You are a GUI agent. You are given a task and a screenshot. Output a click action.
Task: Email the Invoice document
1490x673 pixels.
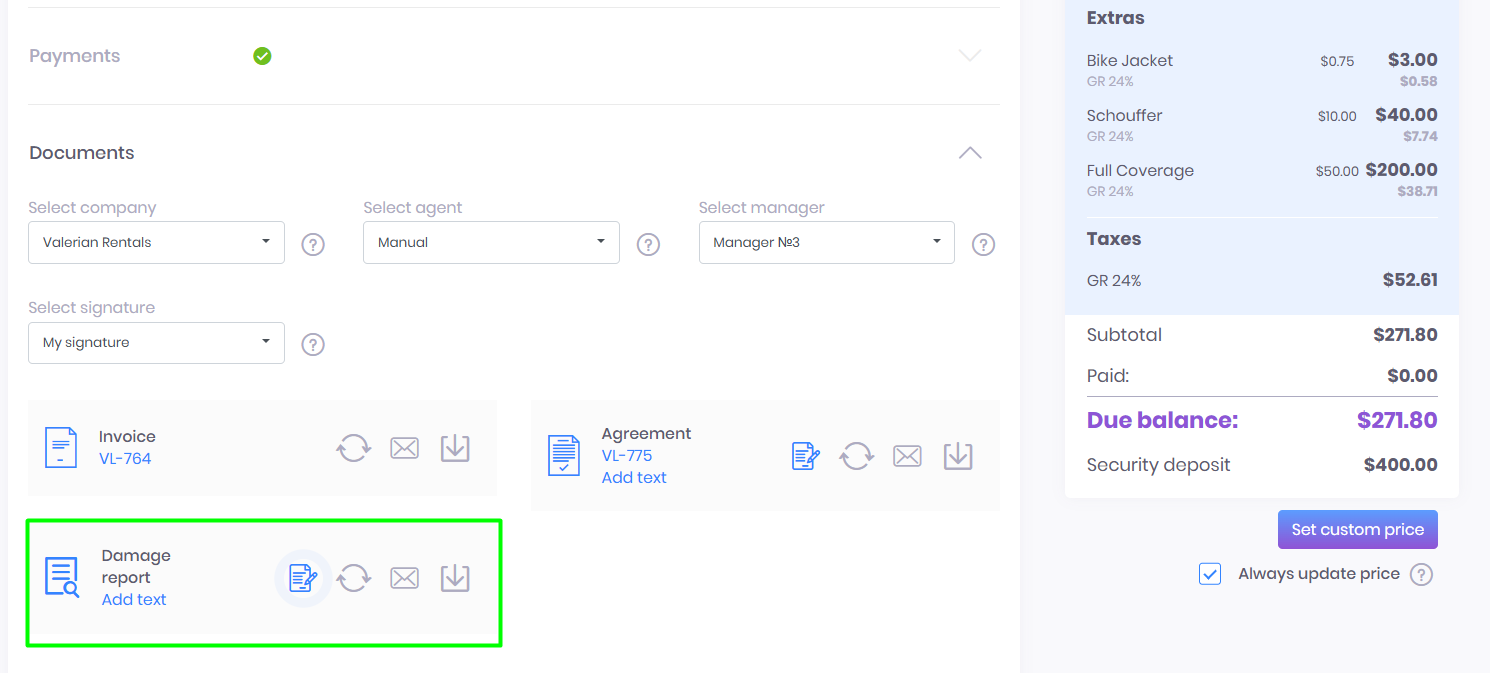(404, 448)
